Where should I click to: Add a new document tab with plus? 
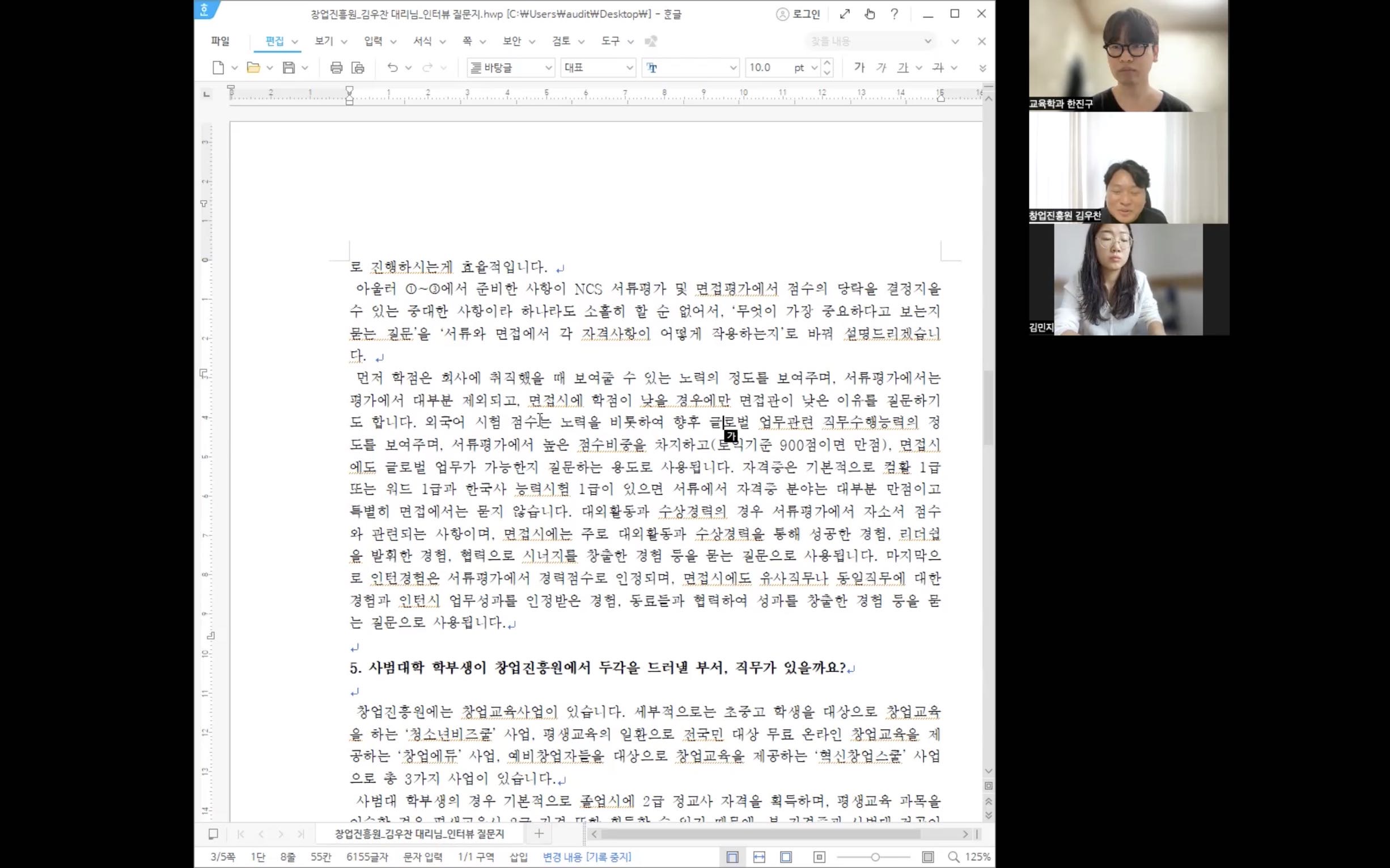tap(539, 833)
